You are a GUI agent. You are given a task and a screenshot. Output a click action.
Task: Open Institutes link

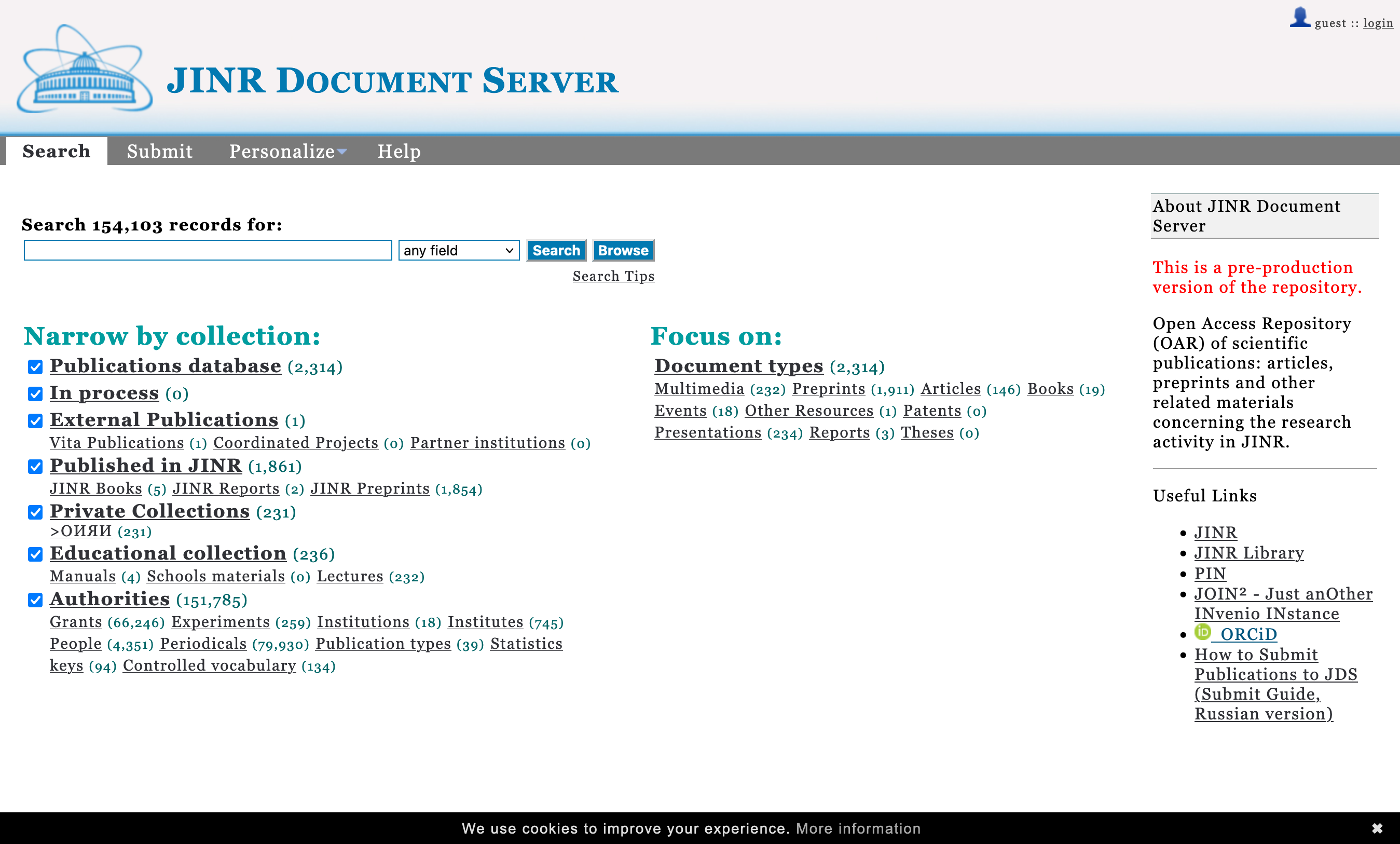[485, 622]
